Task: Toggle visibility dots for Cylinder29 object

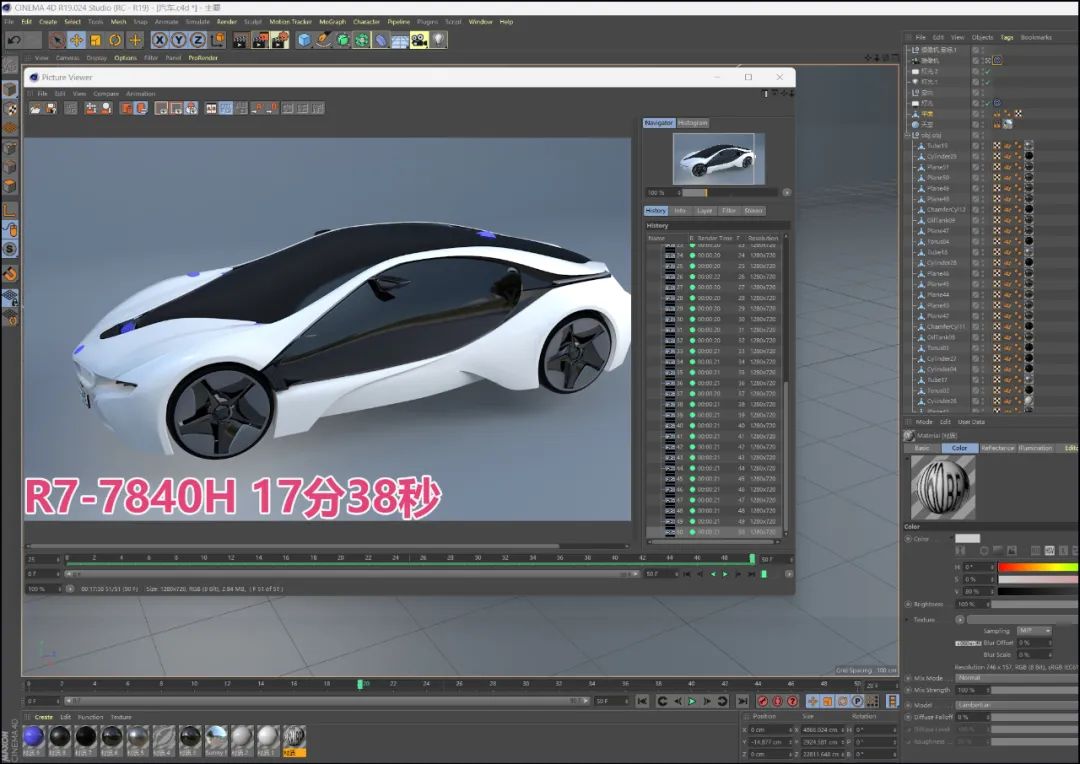Action: tap(985, 156)
